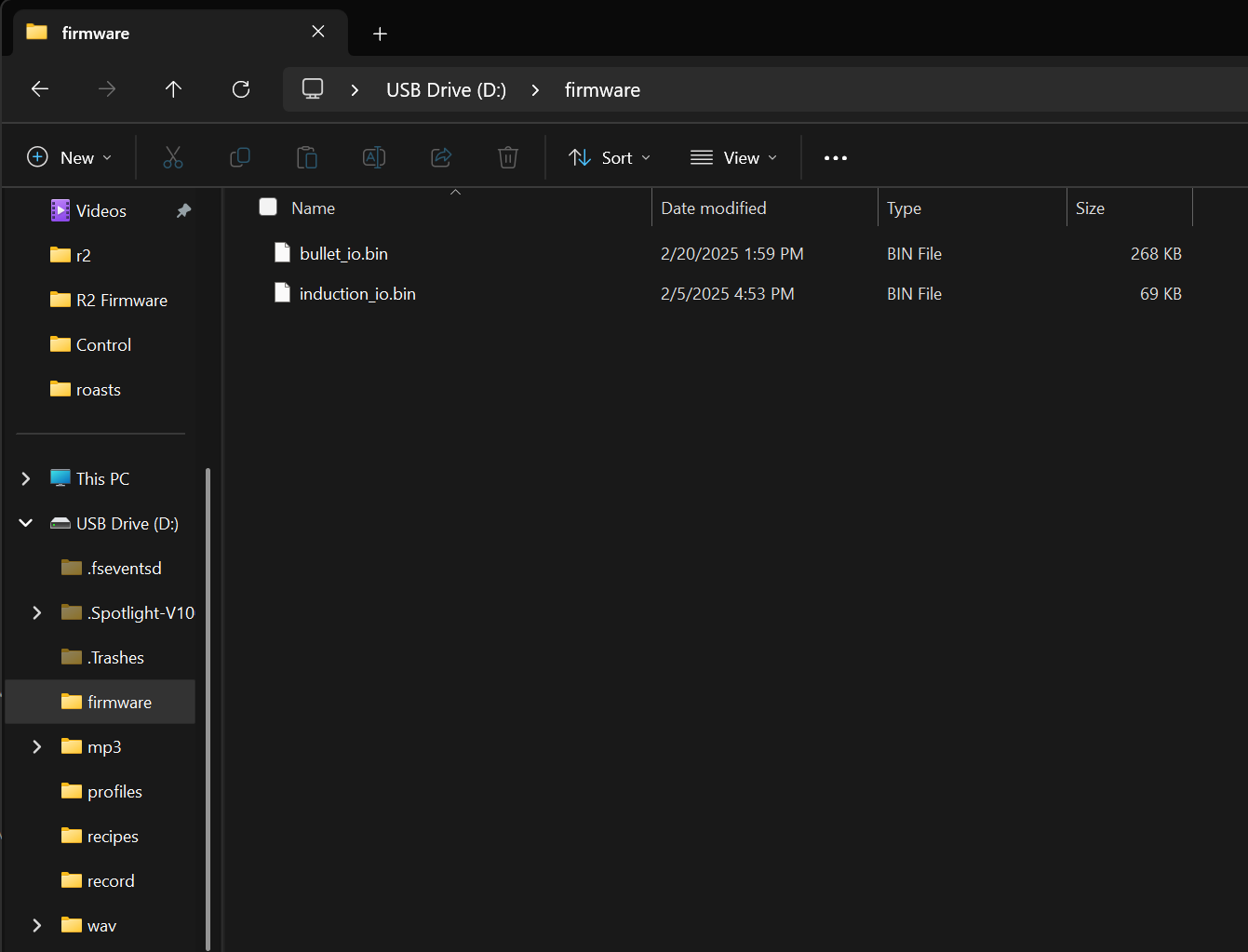This screenshot has width=1248, height=952.
Task: Open the View dropdown menu
Action: tap(734, 157)
